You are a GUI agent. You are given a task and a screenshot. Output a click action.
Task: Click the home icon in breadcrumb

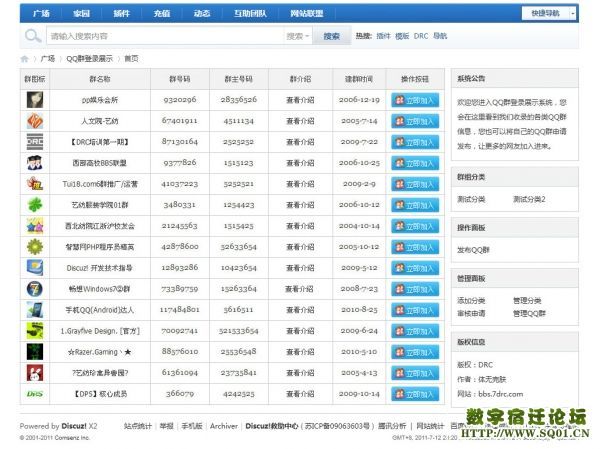tap(24, 59)
